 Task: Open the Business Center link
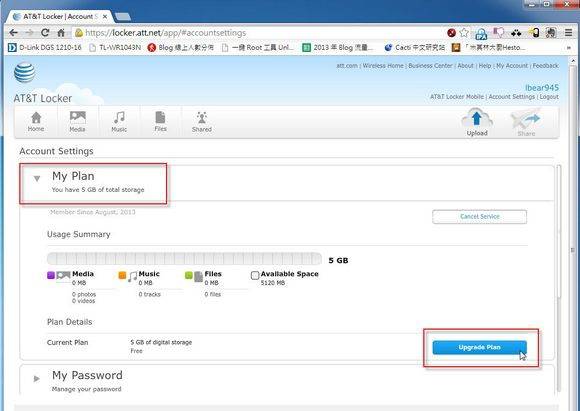click(430, 66)
